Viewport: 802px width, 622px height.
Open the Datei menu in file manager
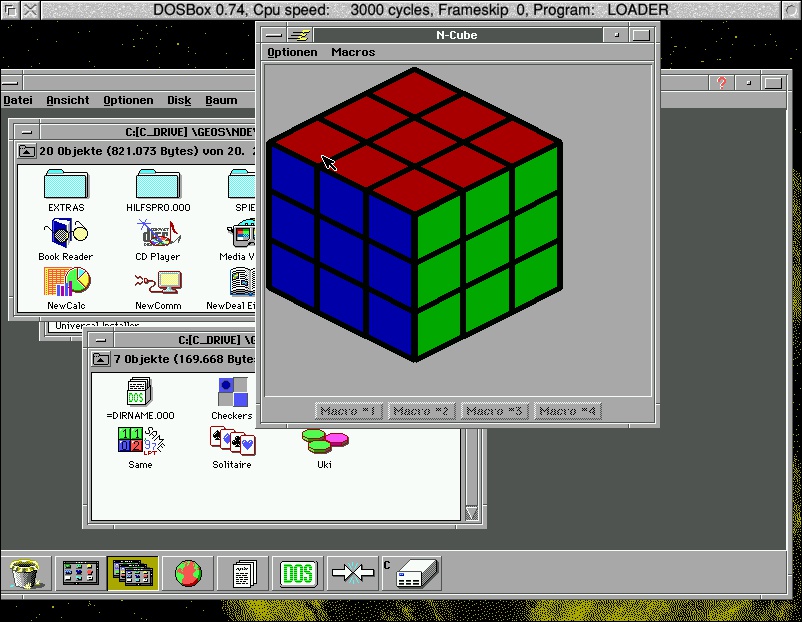pos(18,100)
